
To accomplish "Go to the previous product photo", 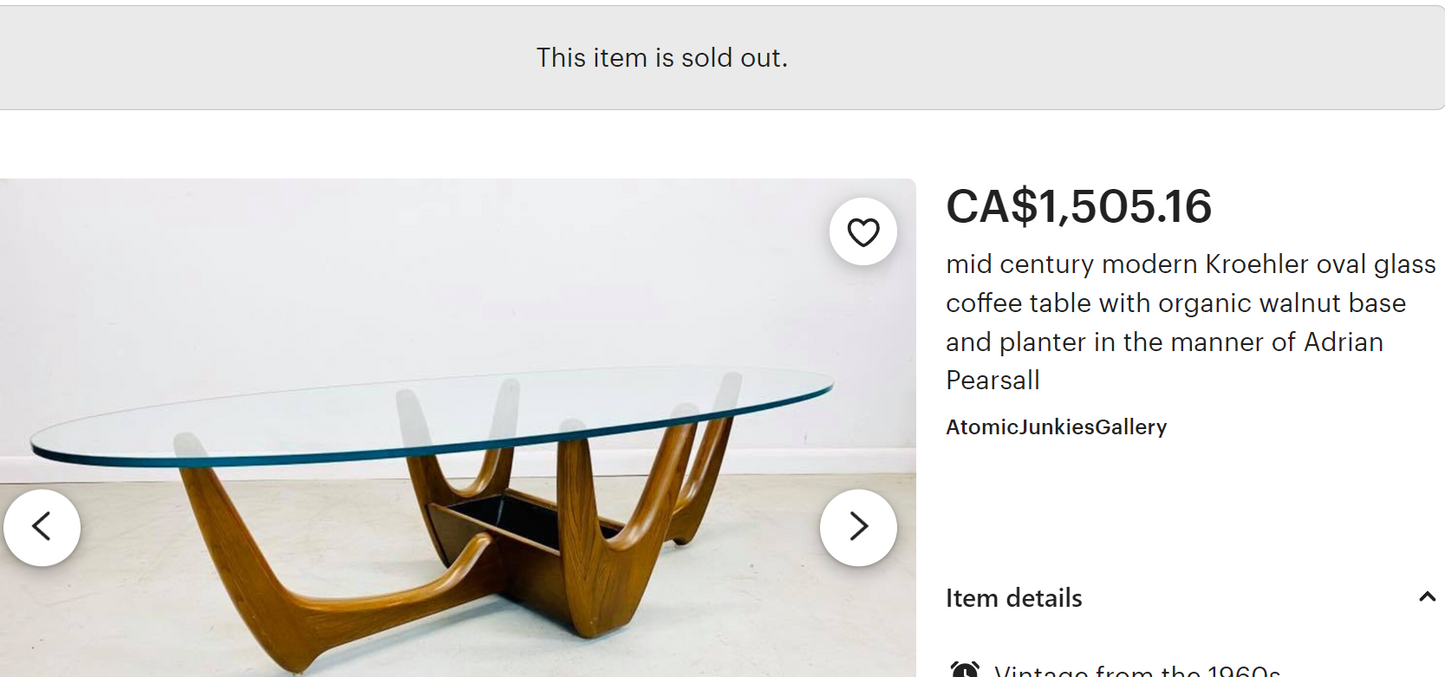I will point(42,527).
